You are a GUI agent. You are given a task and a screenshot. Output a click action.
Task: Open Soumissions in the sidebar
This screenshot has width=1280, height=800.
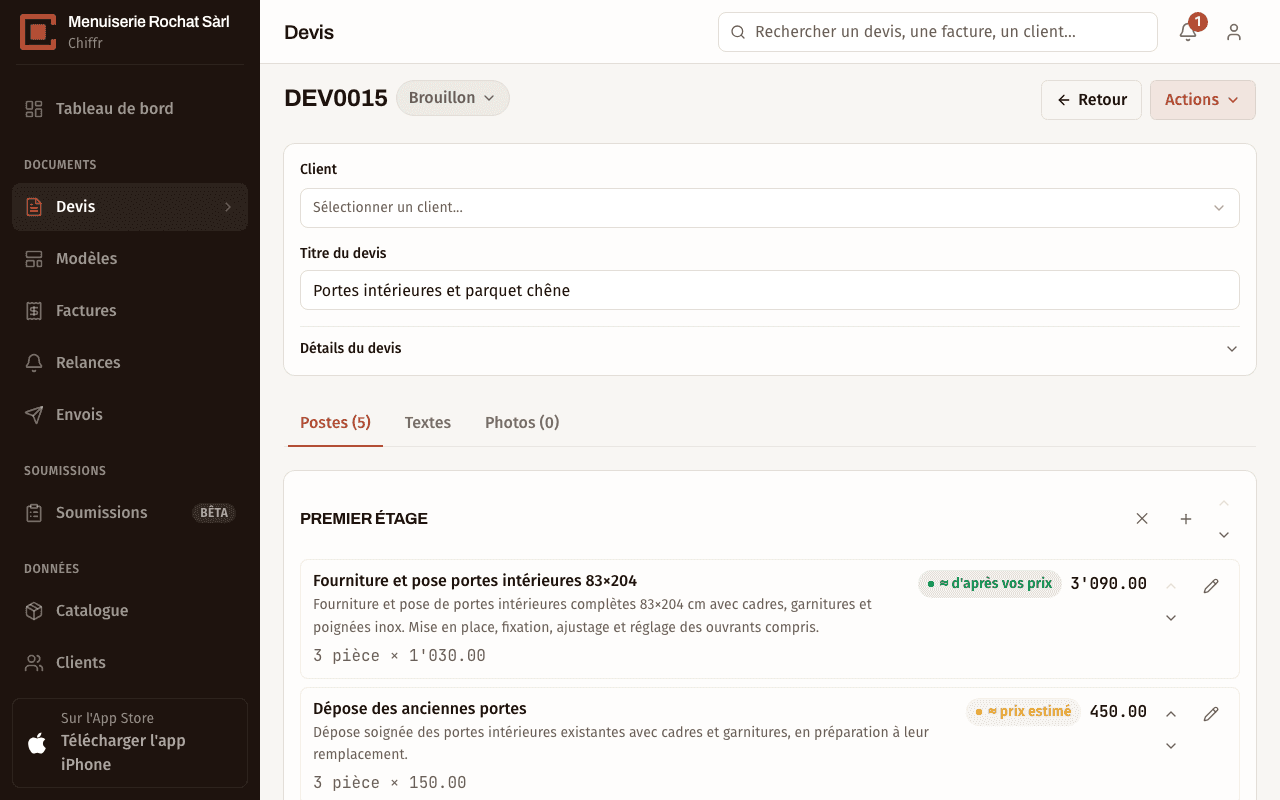pos(130,513)
